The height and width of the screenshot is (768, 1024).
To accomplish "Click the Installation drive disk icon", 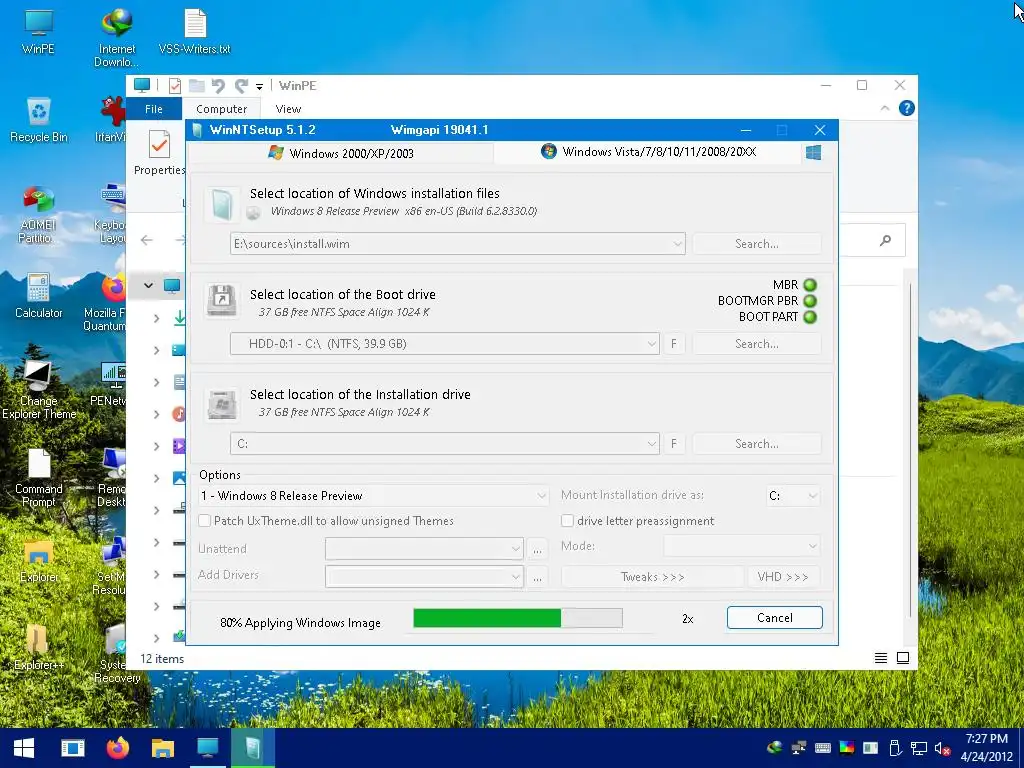I will [221, 404].
